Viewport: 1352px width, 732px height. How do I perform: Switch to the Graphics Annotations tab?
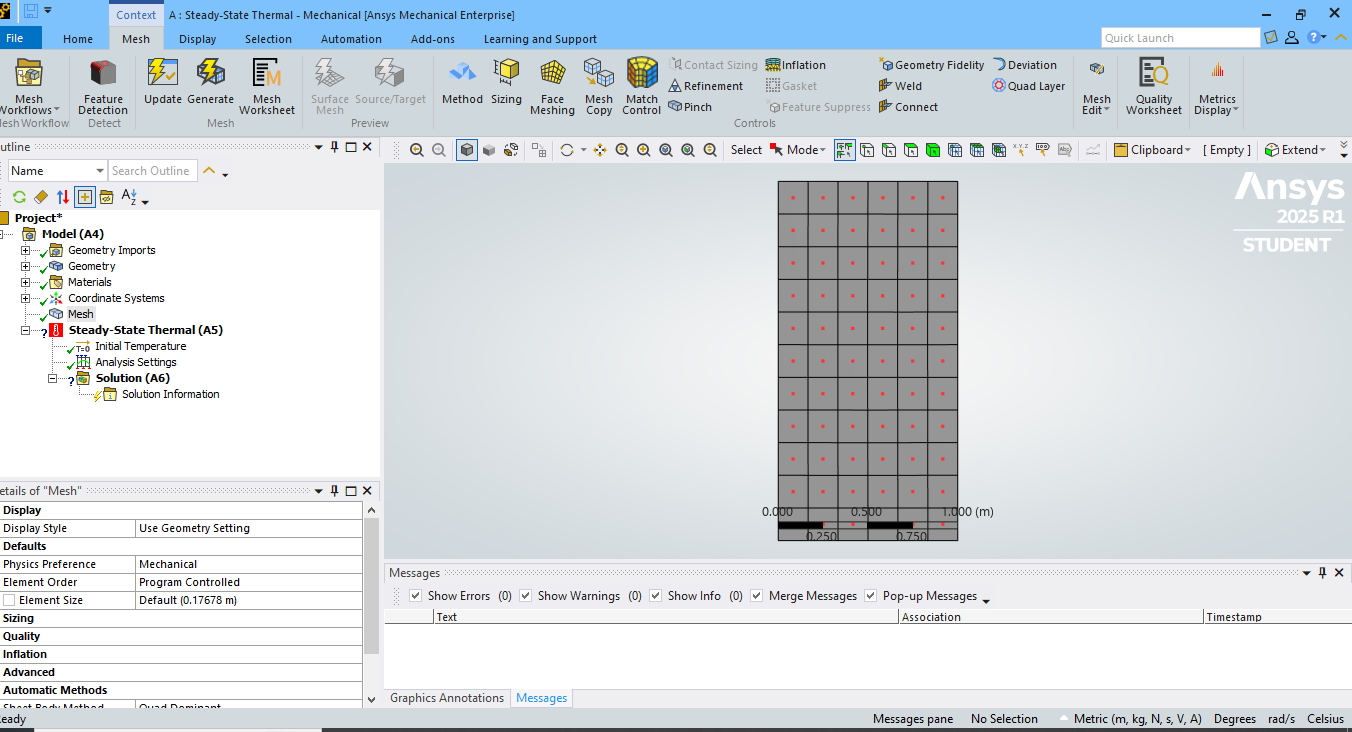pyautogui.click(x=447, y=698)
